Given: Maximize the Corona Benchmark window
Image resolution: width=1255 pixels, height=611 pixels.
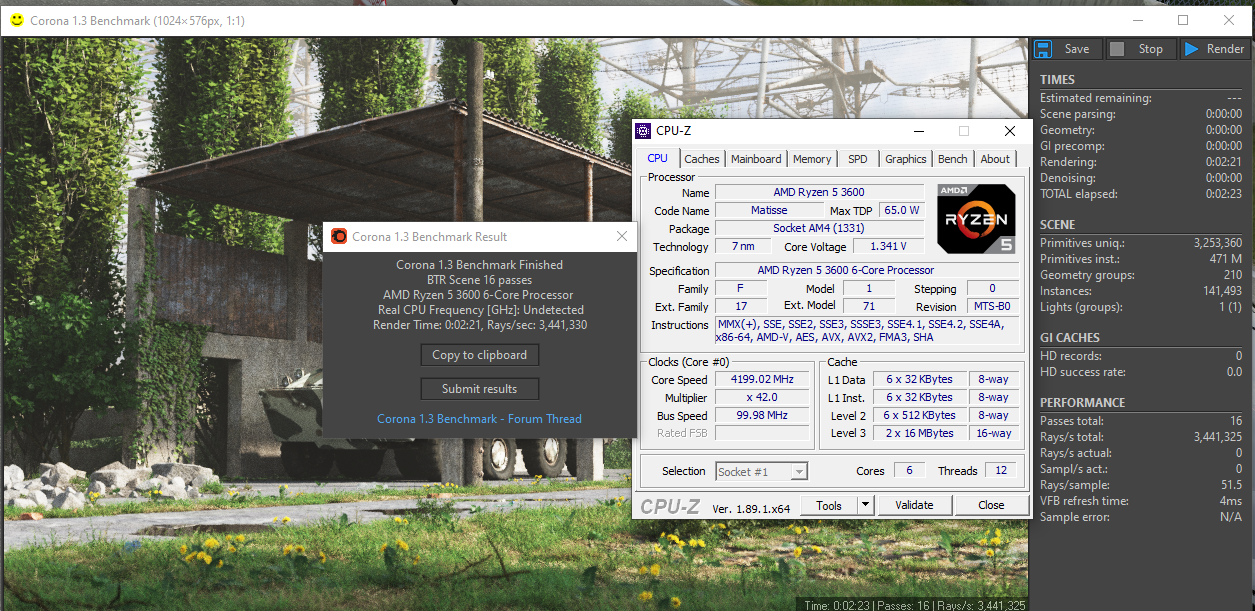Looking at the screenshot, I should coord(1183,20).
